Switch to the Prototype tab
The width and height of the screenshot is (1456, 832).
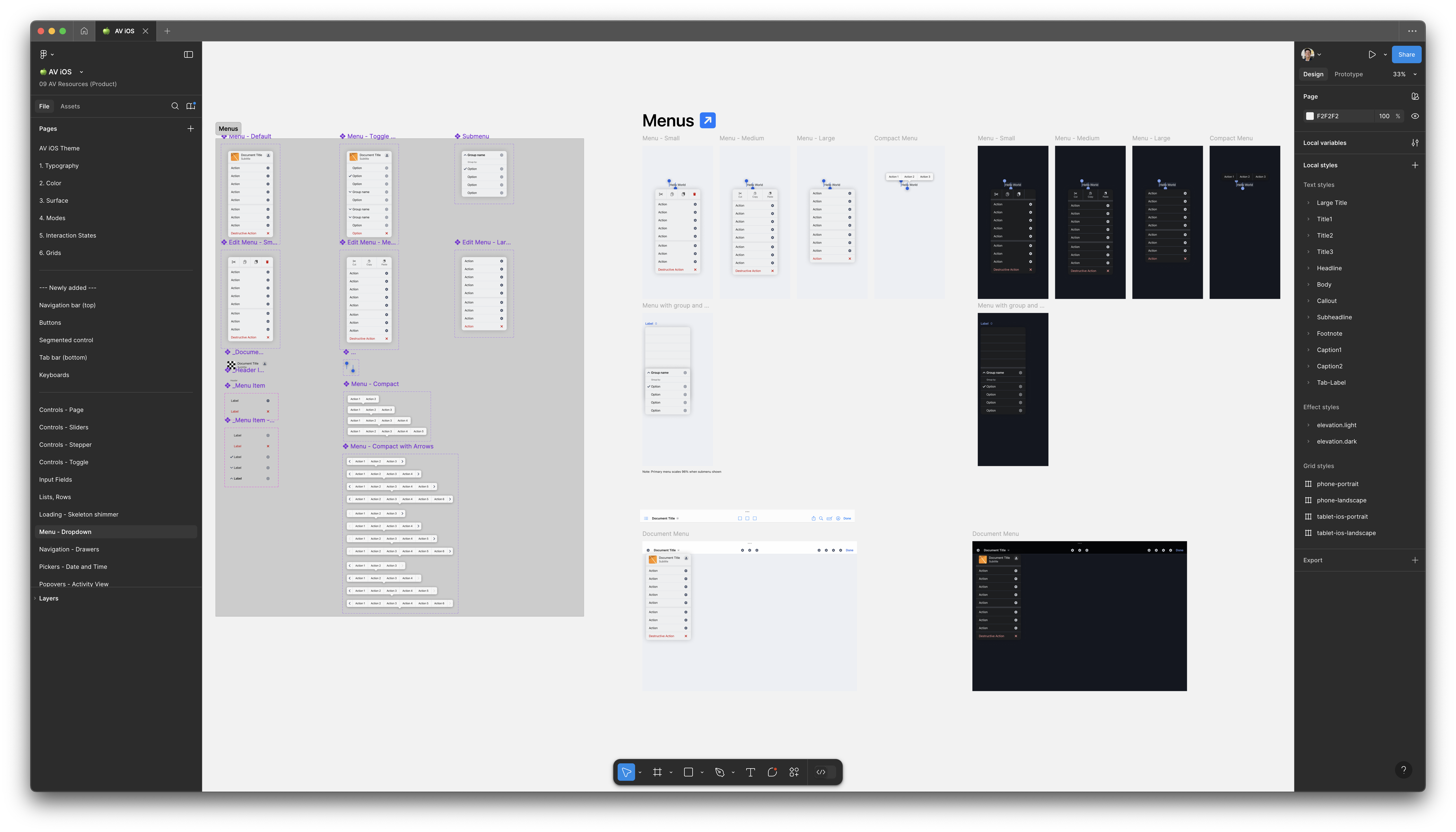tap(1348, 74)
